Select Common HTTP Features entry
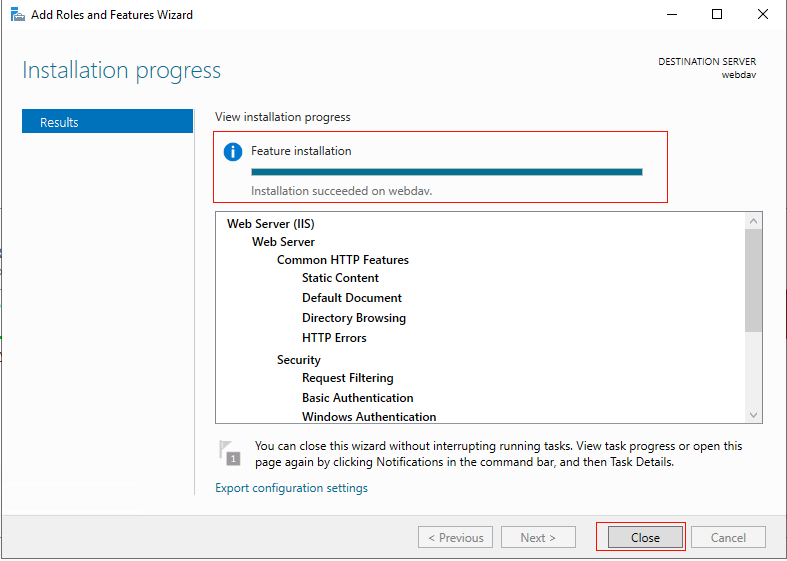 pos(343,260)
